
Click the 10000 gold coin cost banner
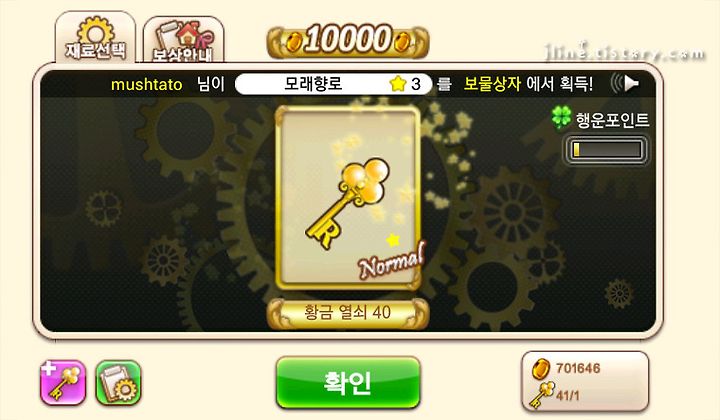(x=348, y=41)
